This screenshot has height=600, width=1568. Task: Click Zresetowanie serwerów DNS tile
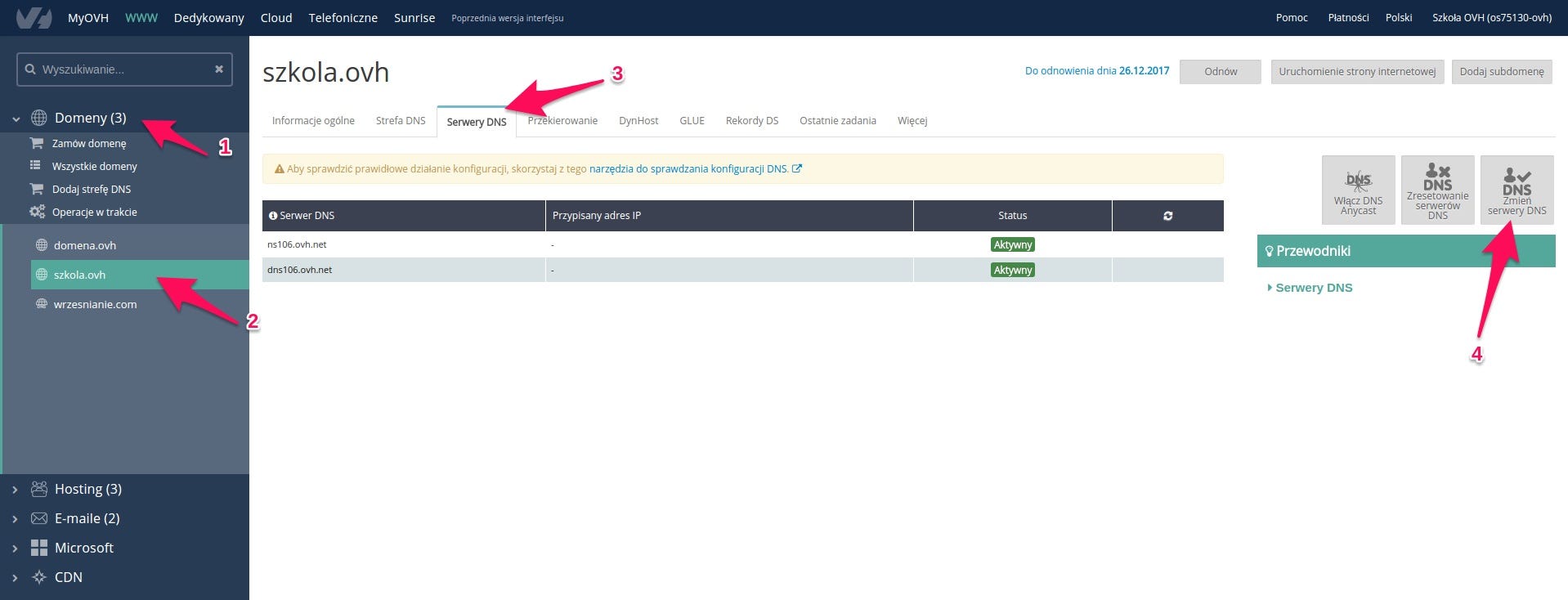[1437, 190]
